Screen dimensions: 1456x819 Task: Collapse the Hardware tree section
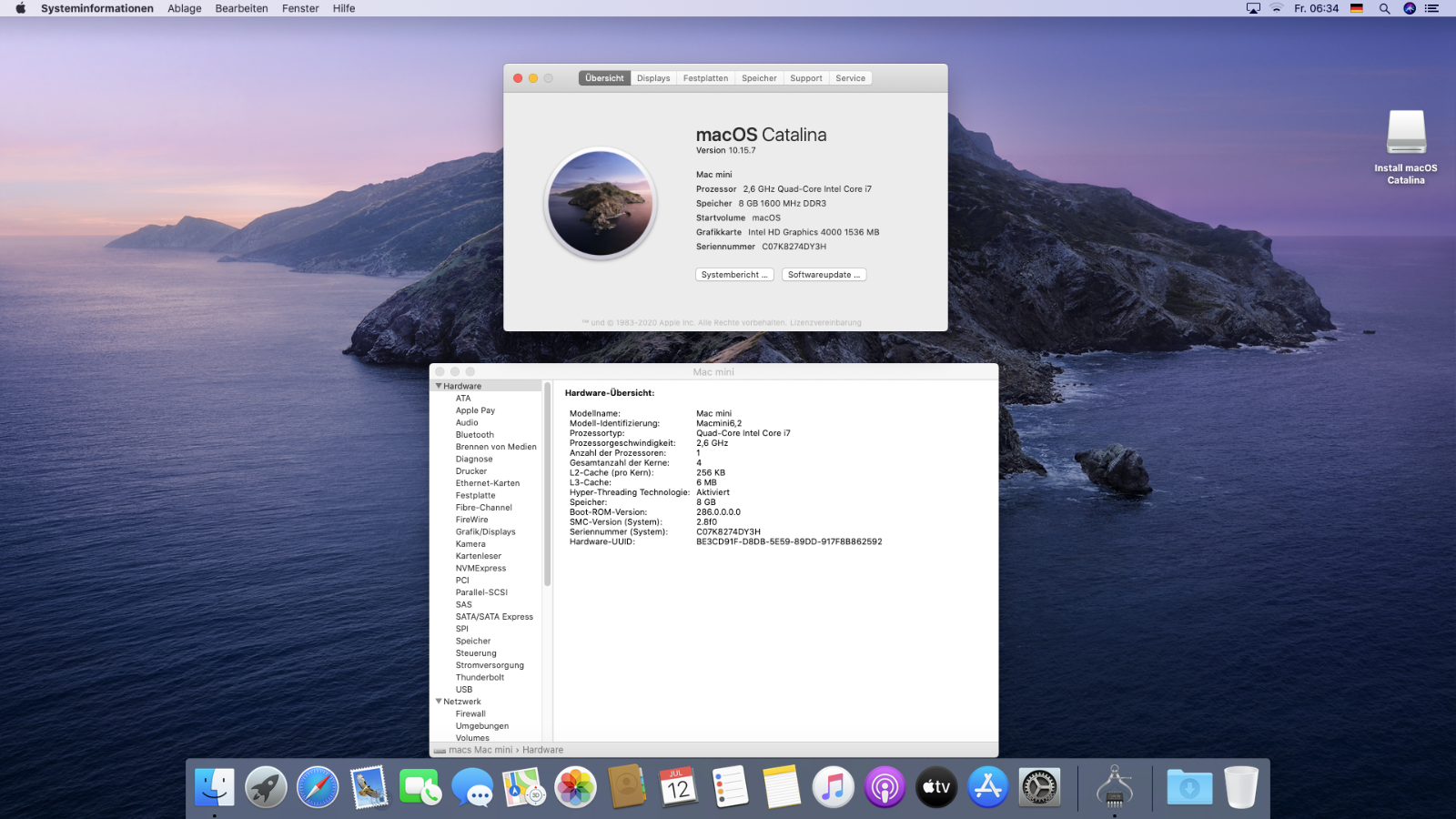tap(439, 386)
